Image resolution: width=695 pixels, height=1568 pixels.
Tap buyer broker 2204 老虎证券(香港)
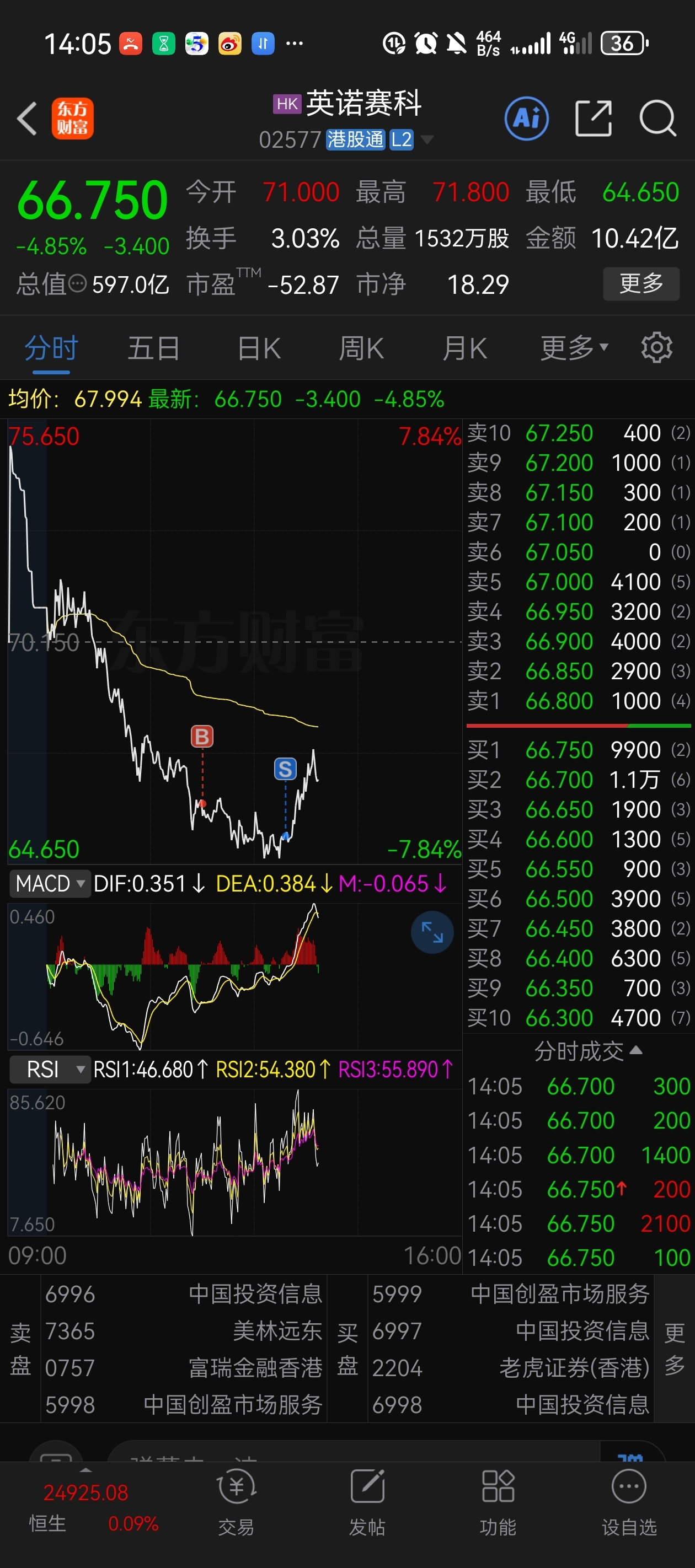(x=510, y=1368)
